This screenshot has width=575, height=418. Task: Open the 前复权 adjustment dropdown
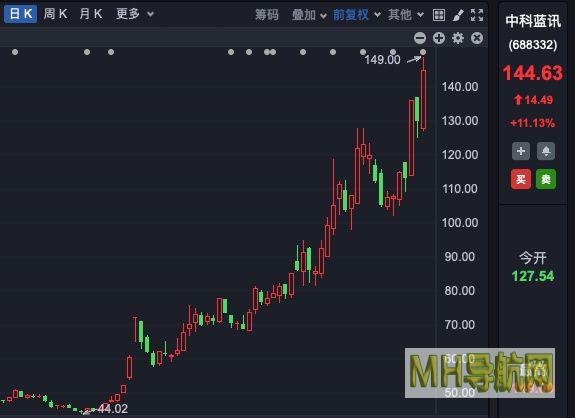click(x=356, y=15)
